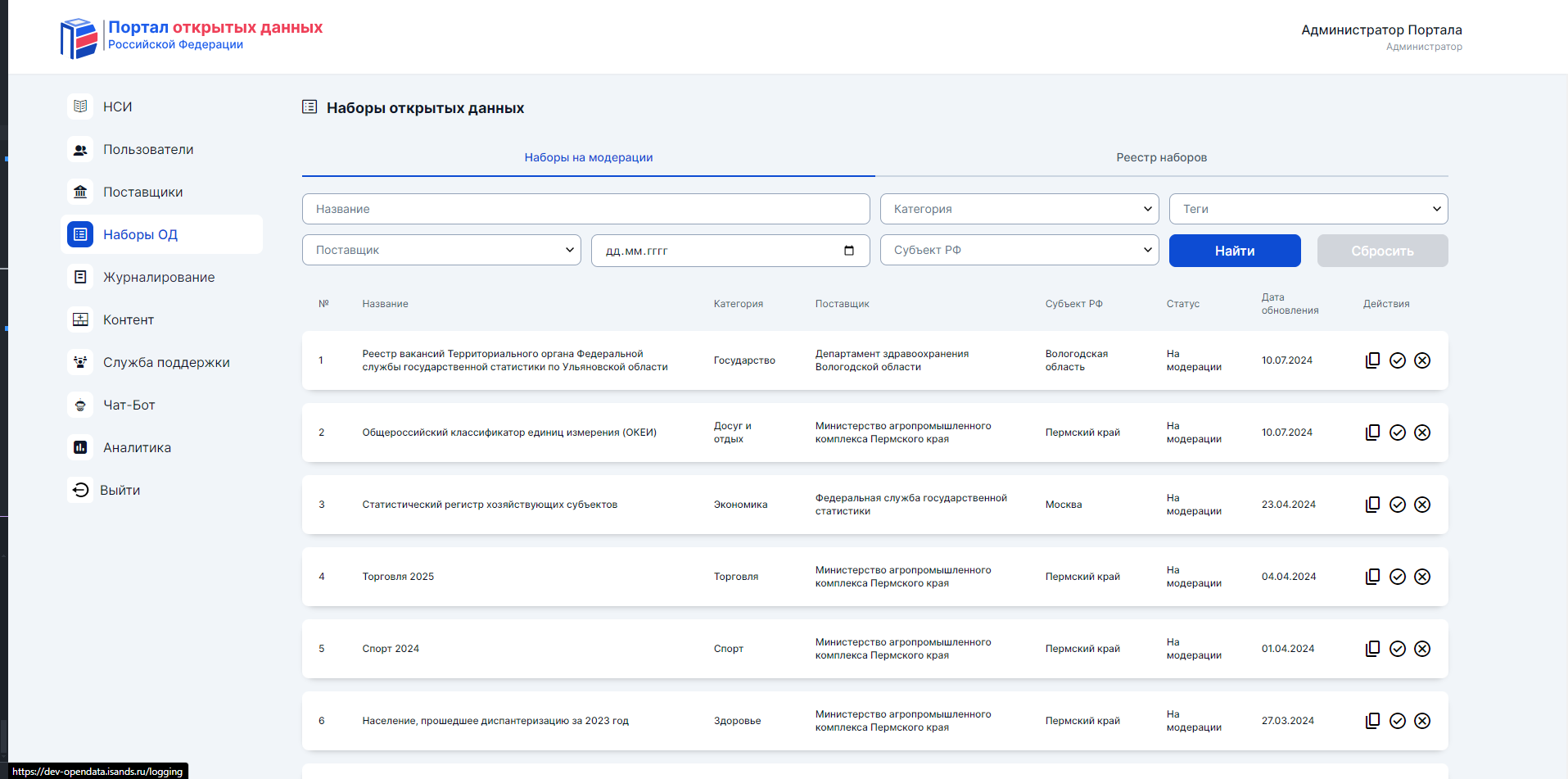Reject the Статистический регистр dataset in row 3

[1422, 505]
